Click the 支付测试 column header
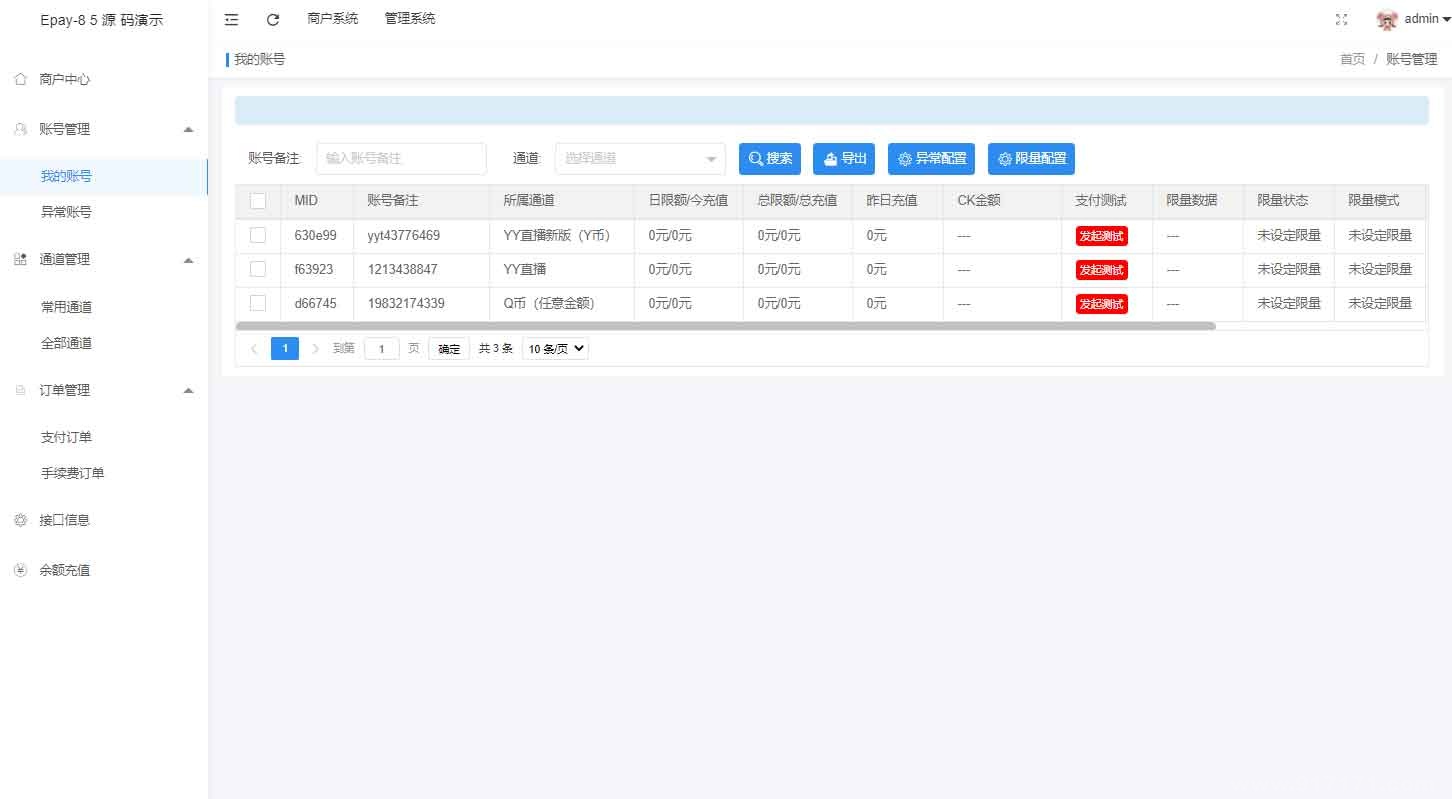Image resolution: width=1452 pixels, height=799 pixels. (1101, 201)
